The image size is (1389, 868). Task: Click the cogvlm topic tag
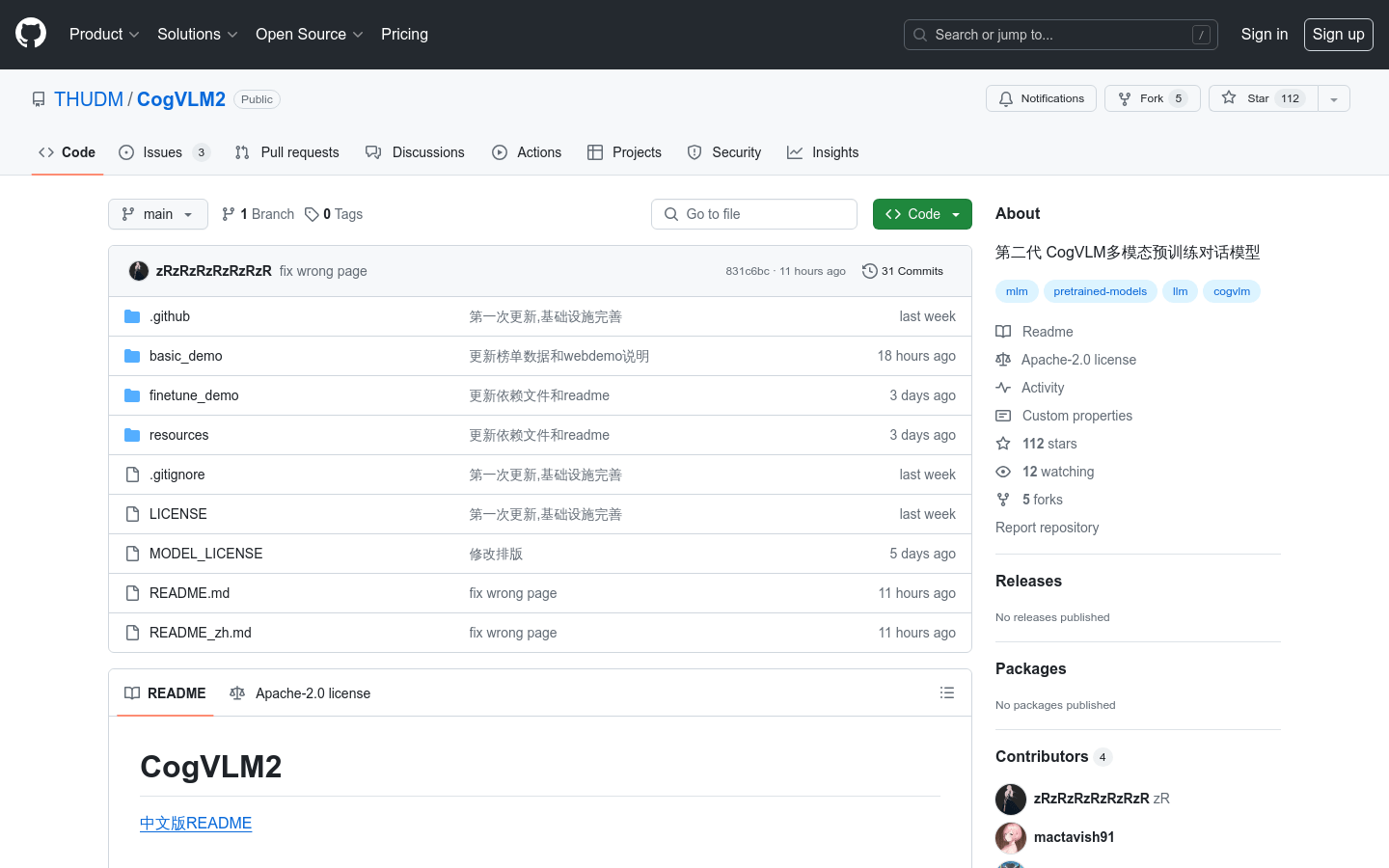tap(1232, 291)
